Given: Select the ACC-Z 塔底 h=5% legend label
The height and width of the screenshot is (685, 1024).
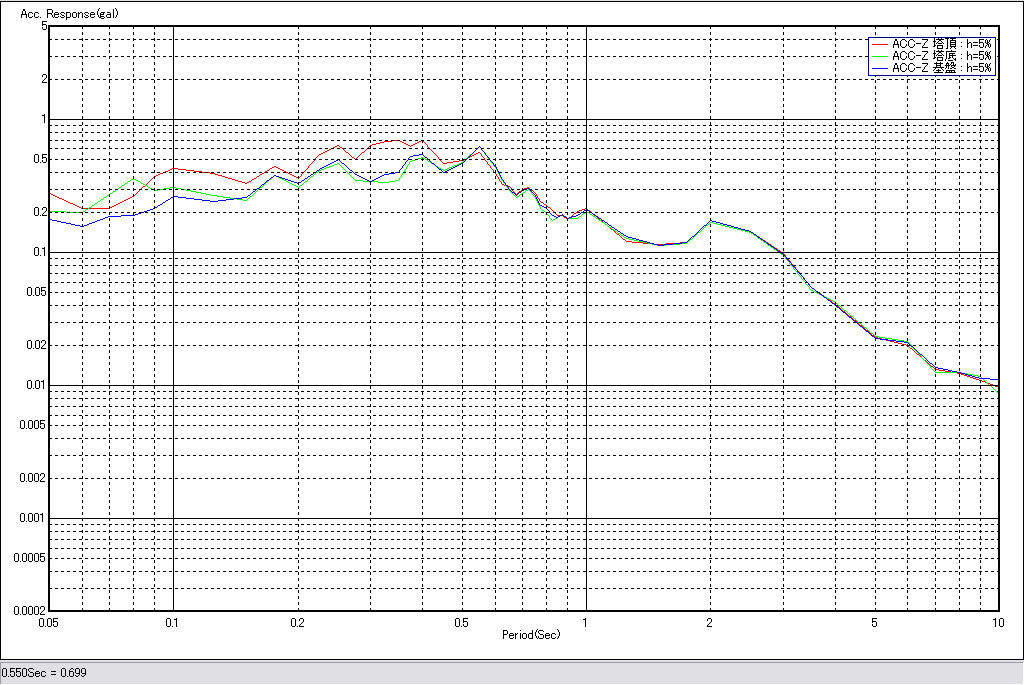Looking at the screenshot, I should click(941, 56).
